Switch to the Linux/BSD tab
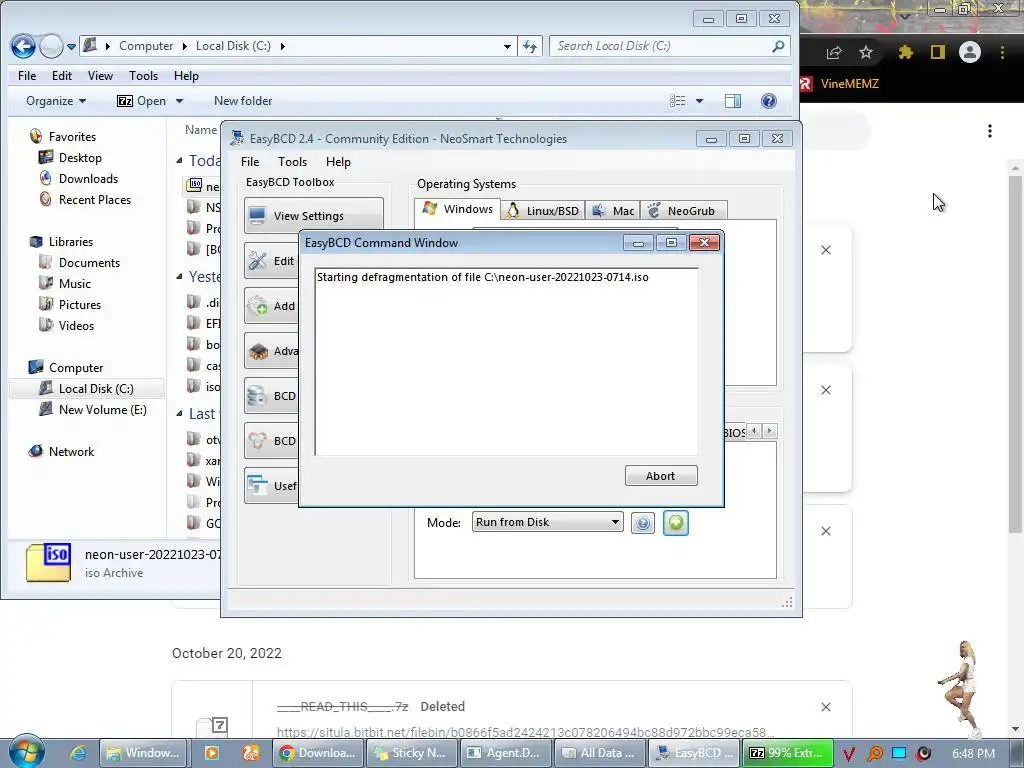 (x=543, y=210)
